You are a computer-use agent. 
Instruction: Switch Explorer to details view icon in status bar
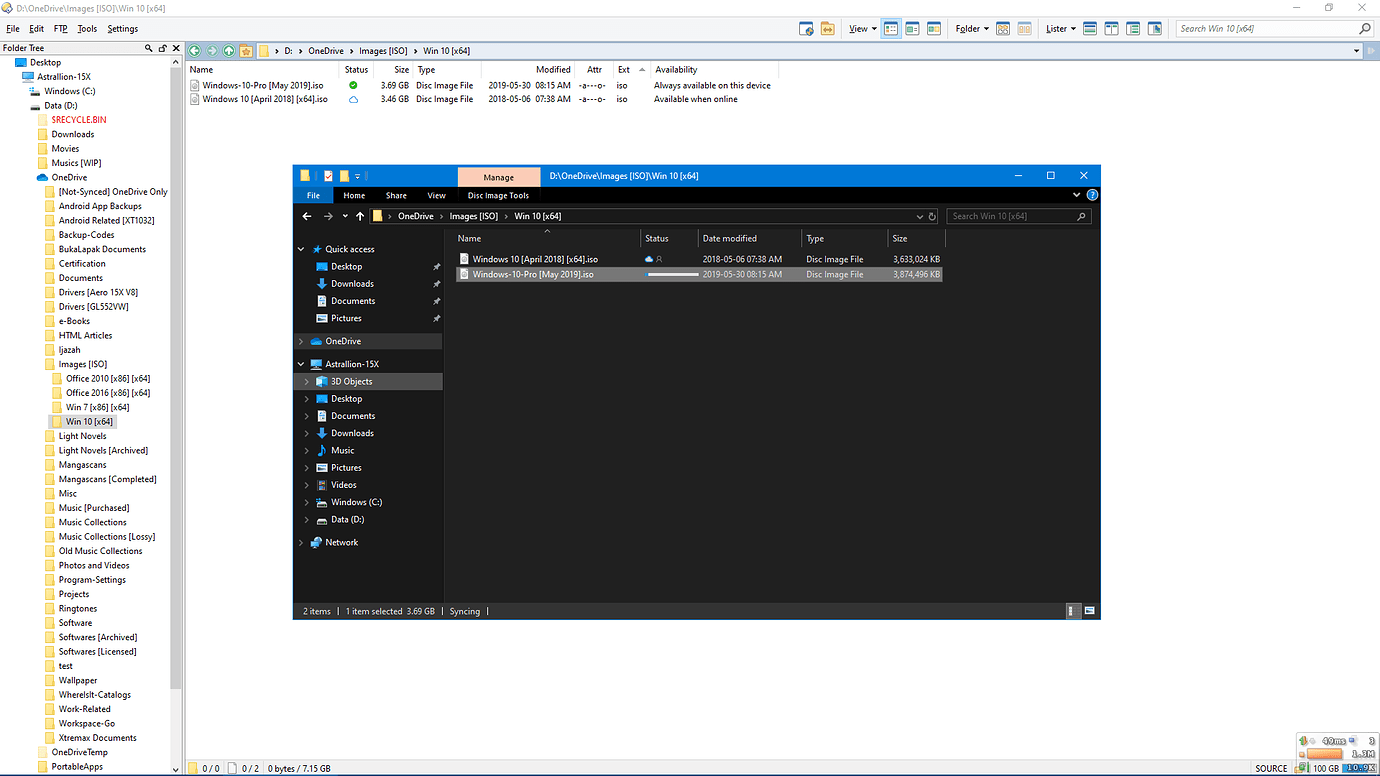(1072, 610)
